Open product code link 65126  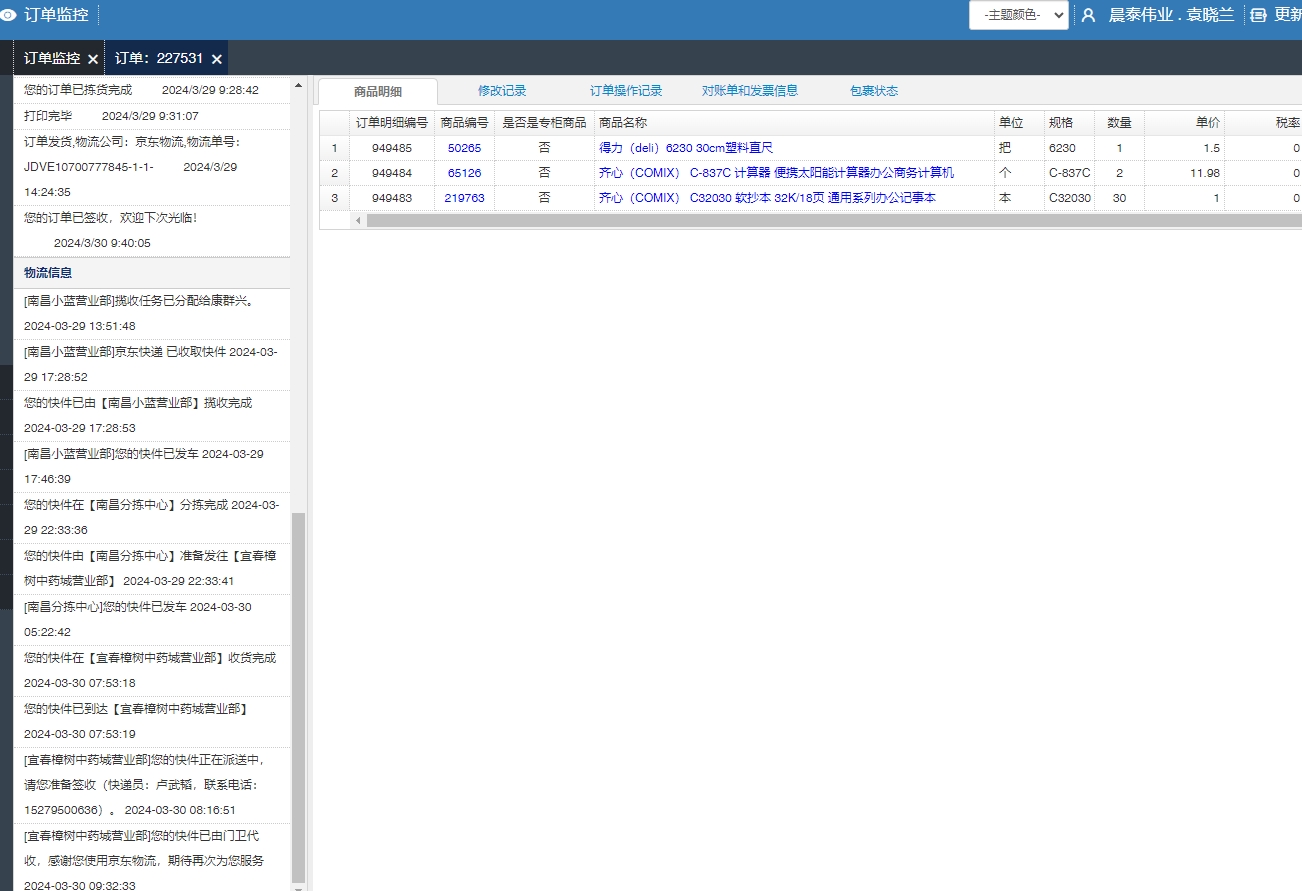(x=464, y=173)
